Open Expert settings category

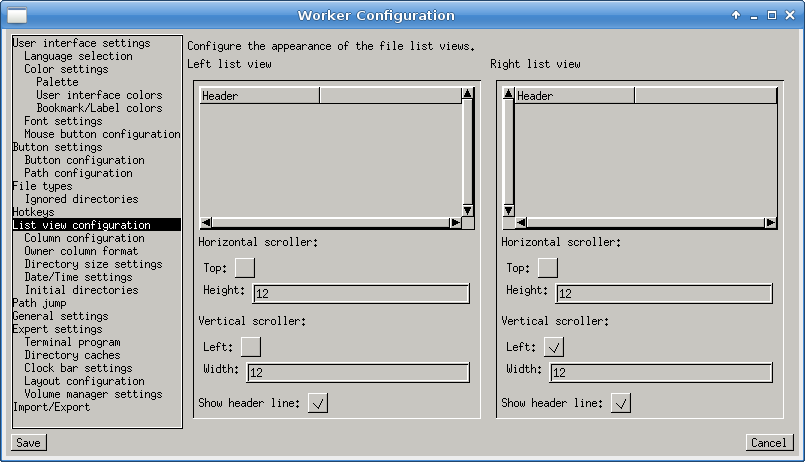tap(57, 329)
